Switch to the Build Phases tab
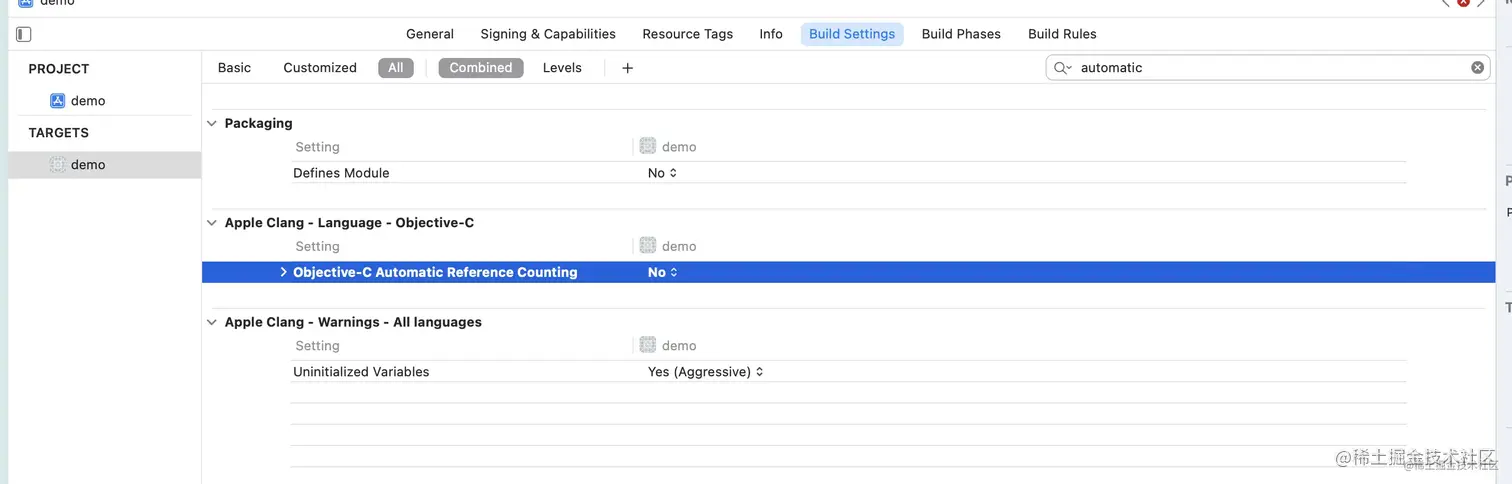 click(x=961, y=34)
